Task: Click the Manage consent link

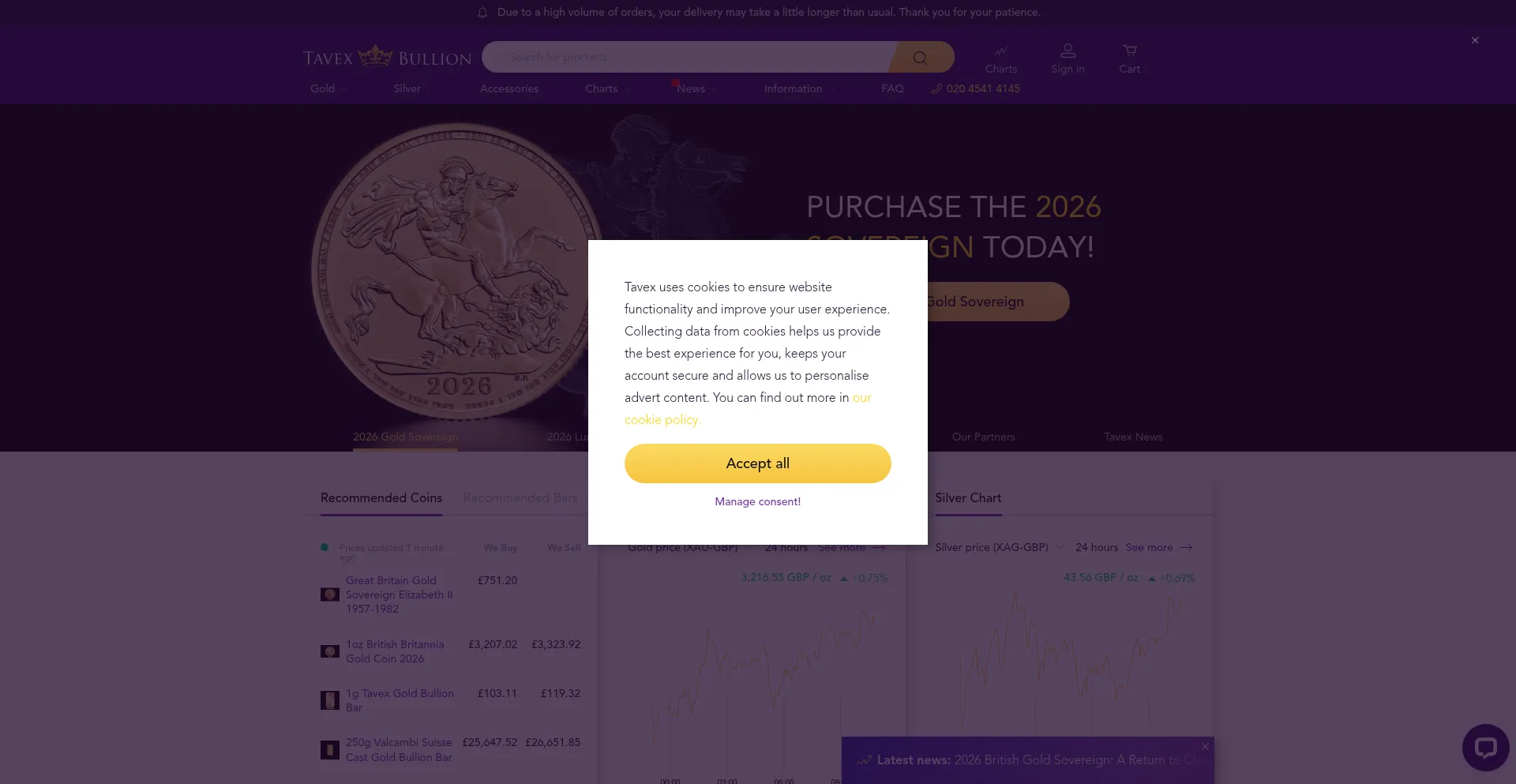Action: pyautogui.click(x=757, y=502)
